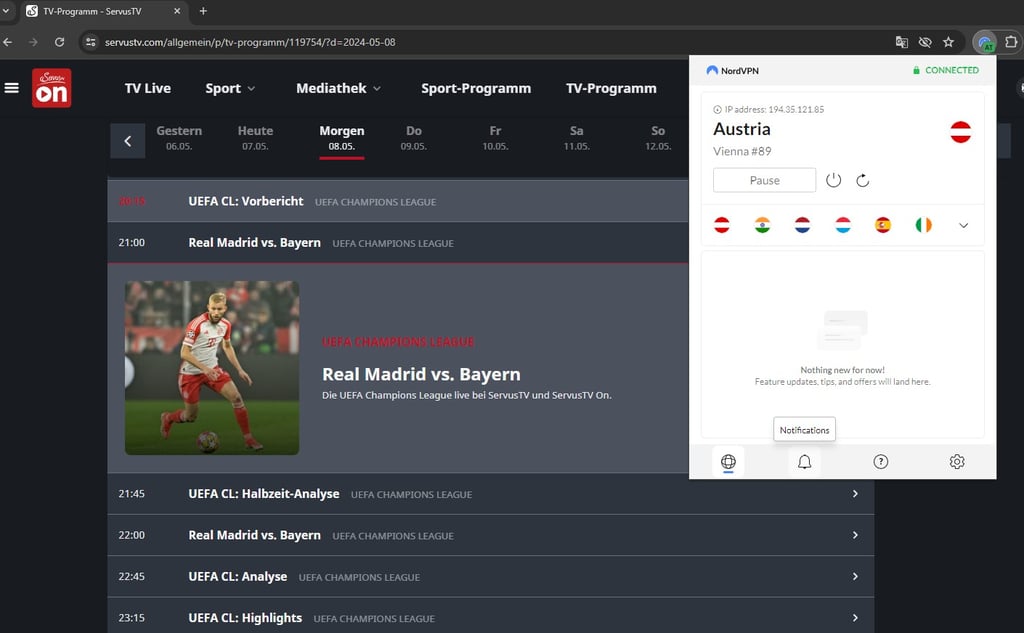
Task: Reload the current page
Action: pos(59,42)
